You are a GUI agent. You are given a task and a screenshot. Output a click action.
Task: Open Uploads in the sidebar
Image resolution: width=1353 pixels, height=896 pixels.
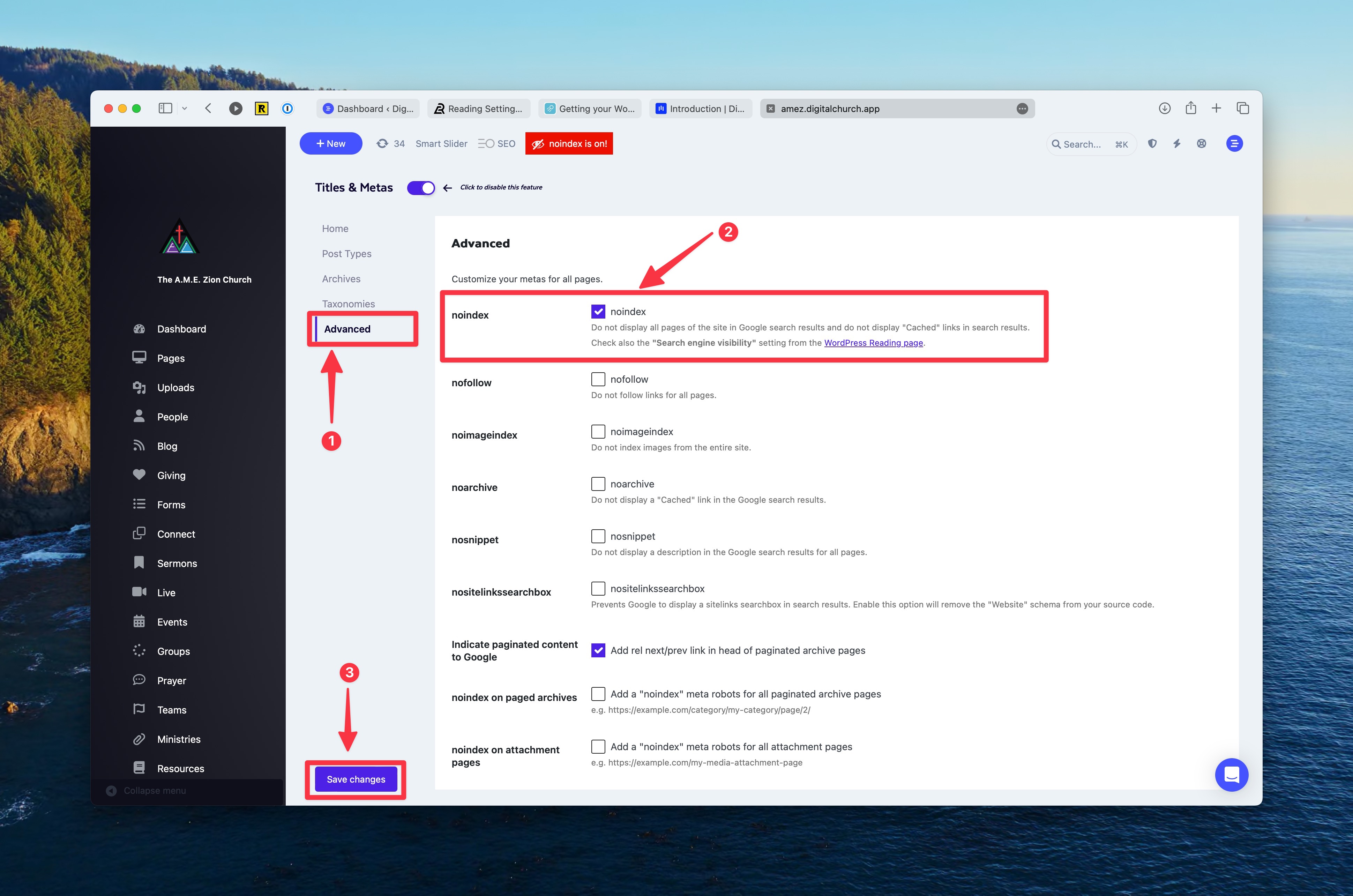point(175,387)
